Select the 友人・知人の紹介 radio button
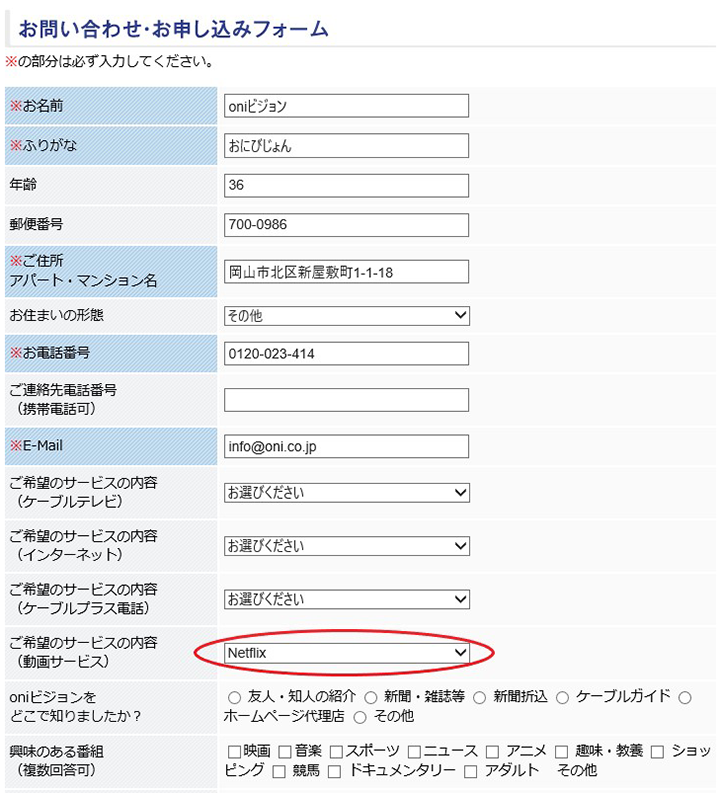This screenshot has height=793, width=720. [234, 698]
